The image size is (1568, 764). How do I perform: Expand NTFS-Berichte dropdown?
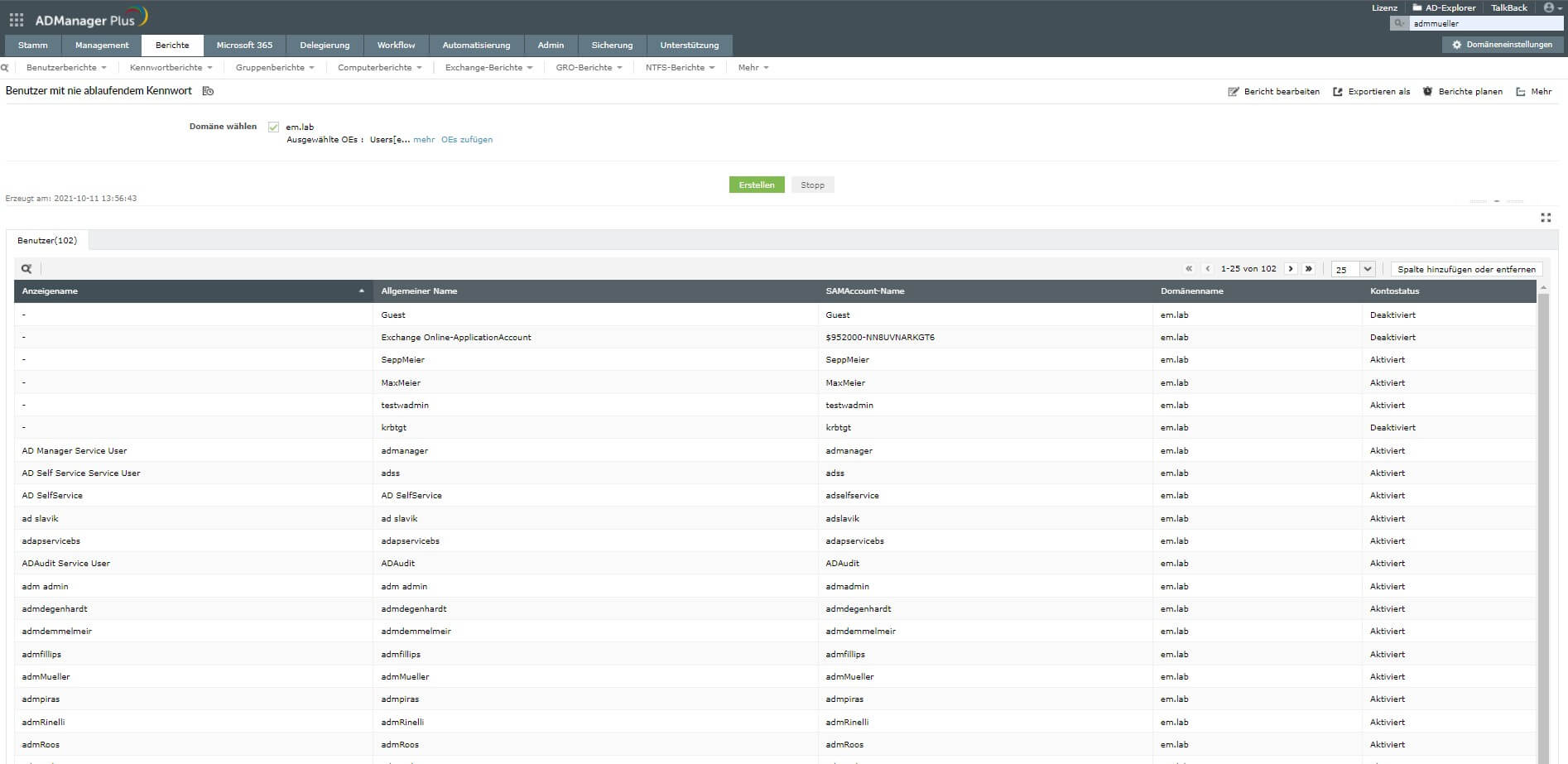tap(680, 68)
